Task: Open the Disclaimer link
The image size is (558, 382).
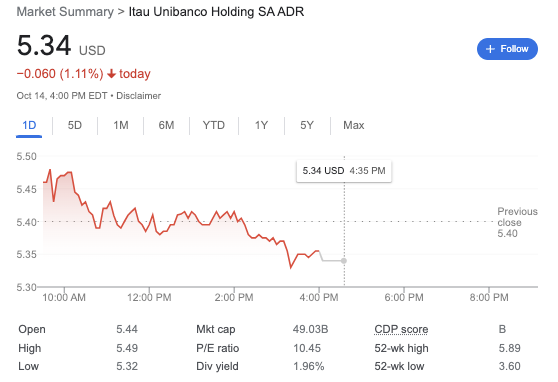Action: tap(138, 96)
